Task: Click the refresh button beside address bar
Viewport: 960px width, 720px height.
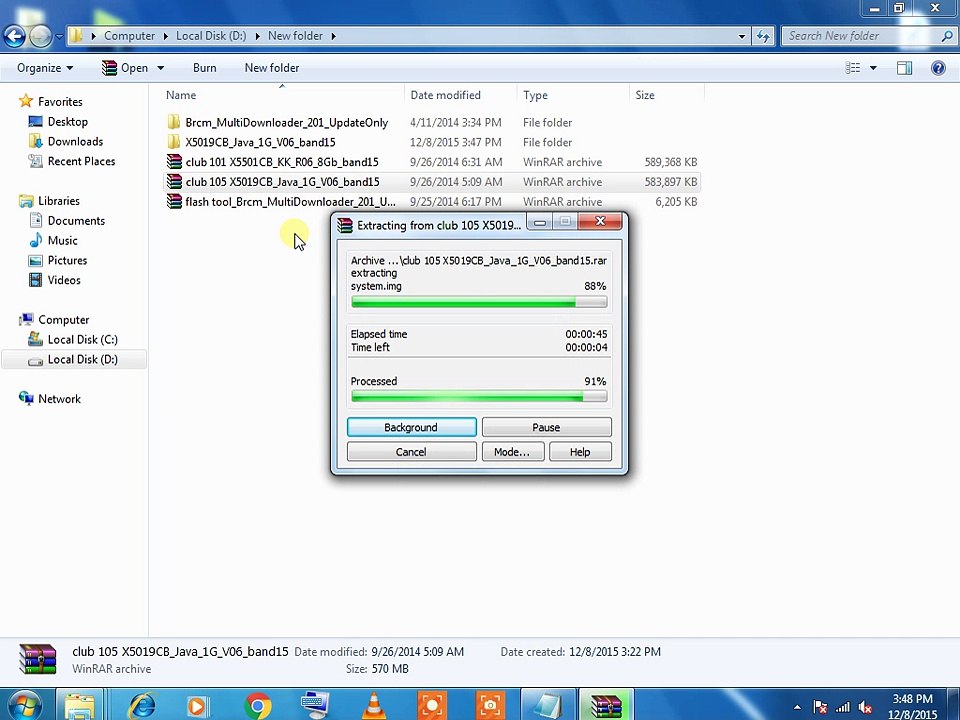Action: click(763, 36)
